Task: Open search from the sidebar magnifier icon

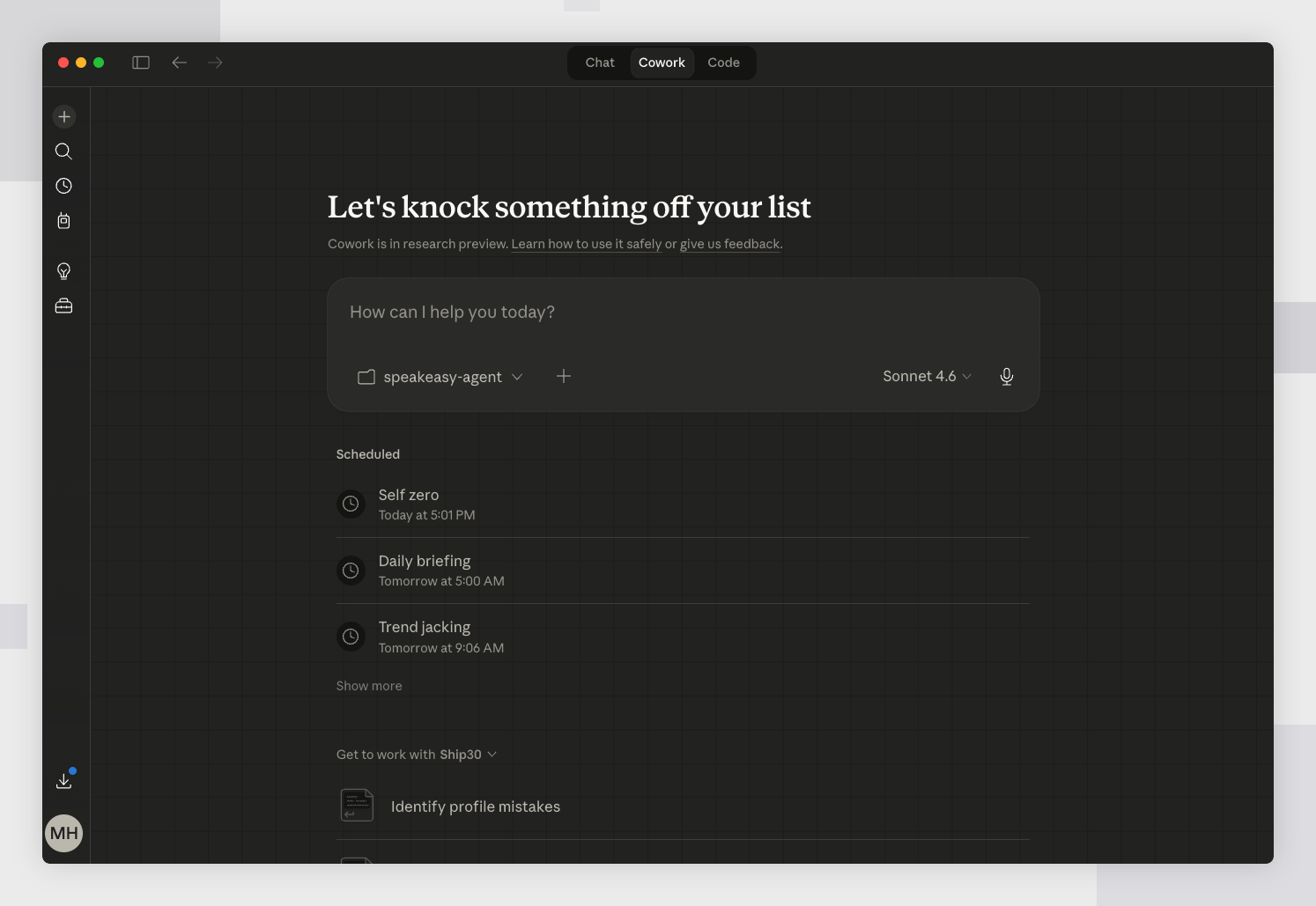Action: point(63,151)
